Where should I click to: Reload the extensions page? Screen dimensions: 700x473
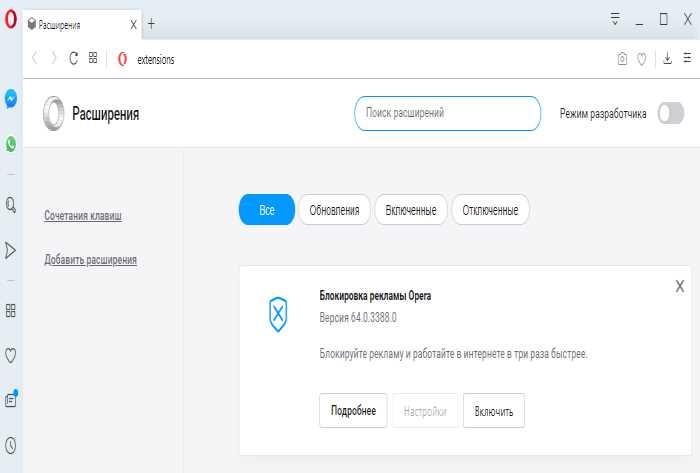pyautogui.click(x=73, y=59)
